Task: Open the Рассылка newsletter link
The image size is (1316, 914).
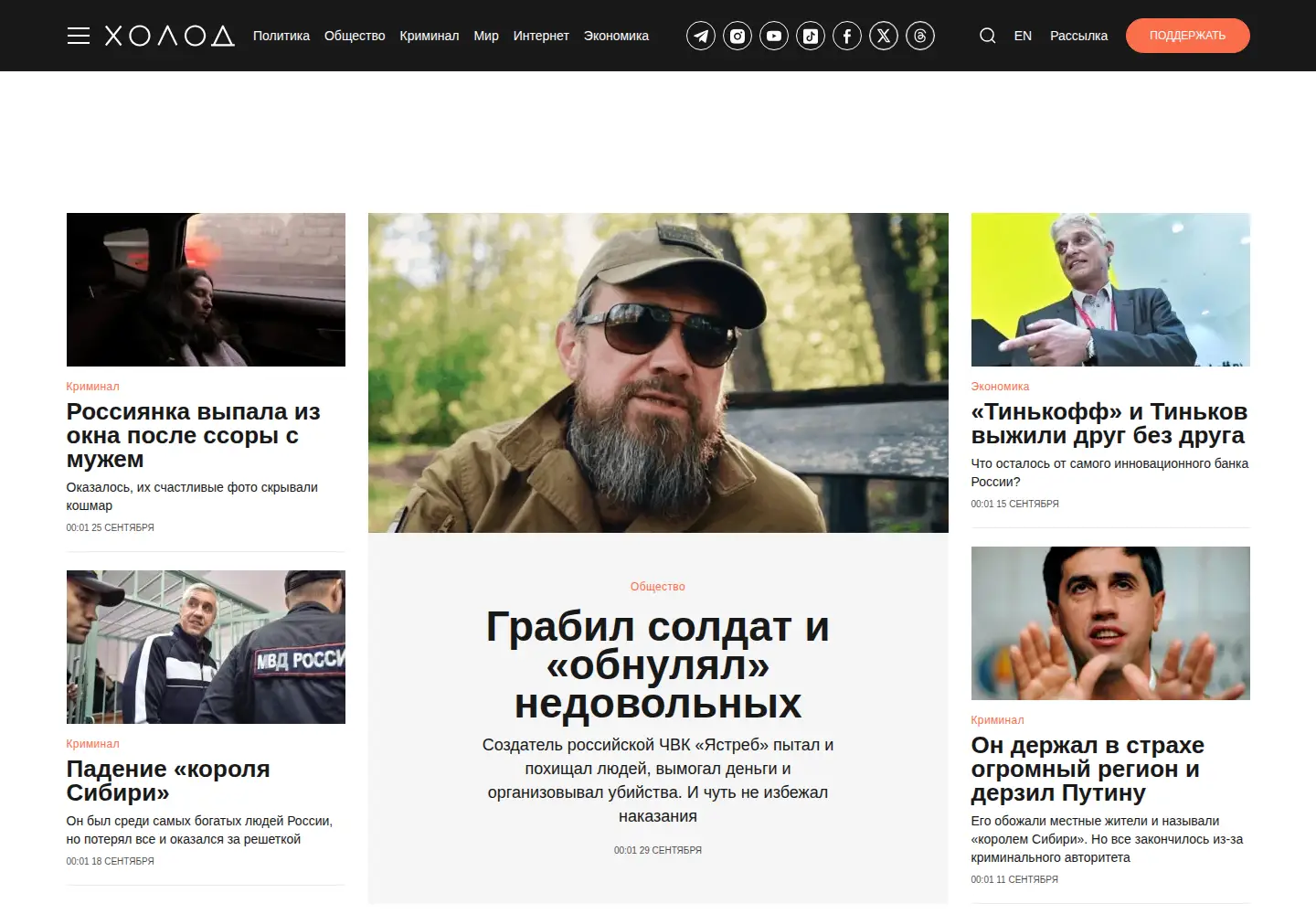Action: click(x=1078, y=36)
